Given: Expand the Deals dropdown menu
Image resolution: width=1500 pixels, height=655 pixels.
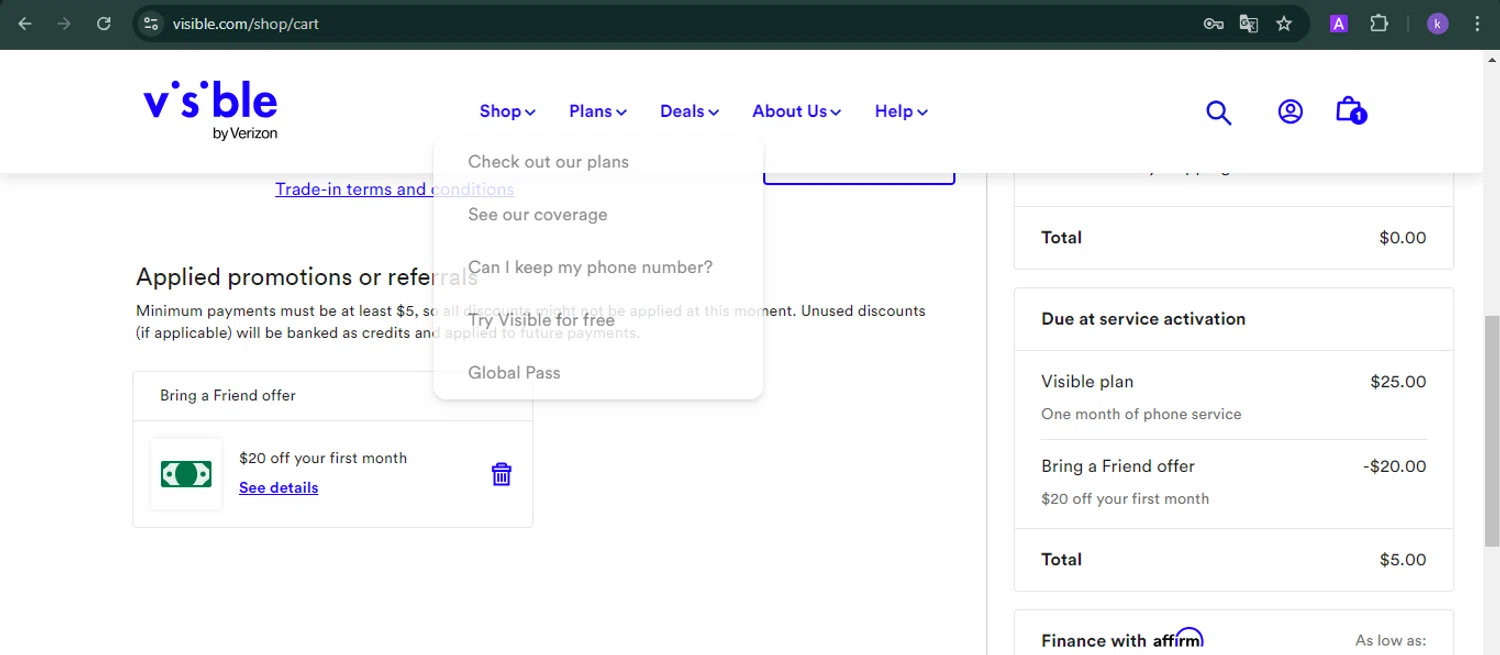Looking at the screenshot, I should coord(689,111).
